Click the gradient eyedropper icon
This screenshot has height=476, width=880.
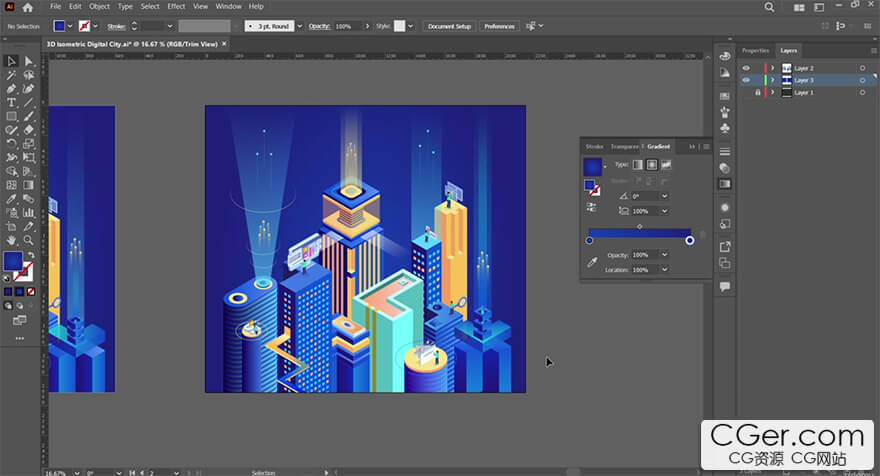(x=592, y=262)
